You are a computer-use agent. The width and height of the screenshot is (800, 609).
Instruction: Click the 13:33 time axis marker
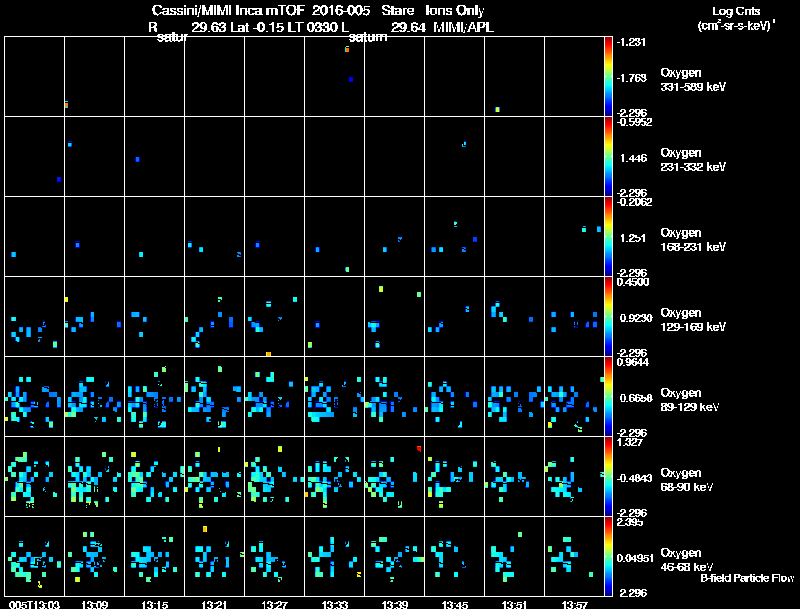pyautogui.click(x=335, y=604)
